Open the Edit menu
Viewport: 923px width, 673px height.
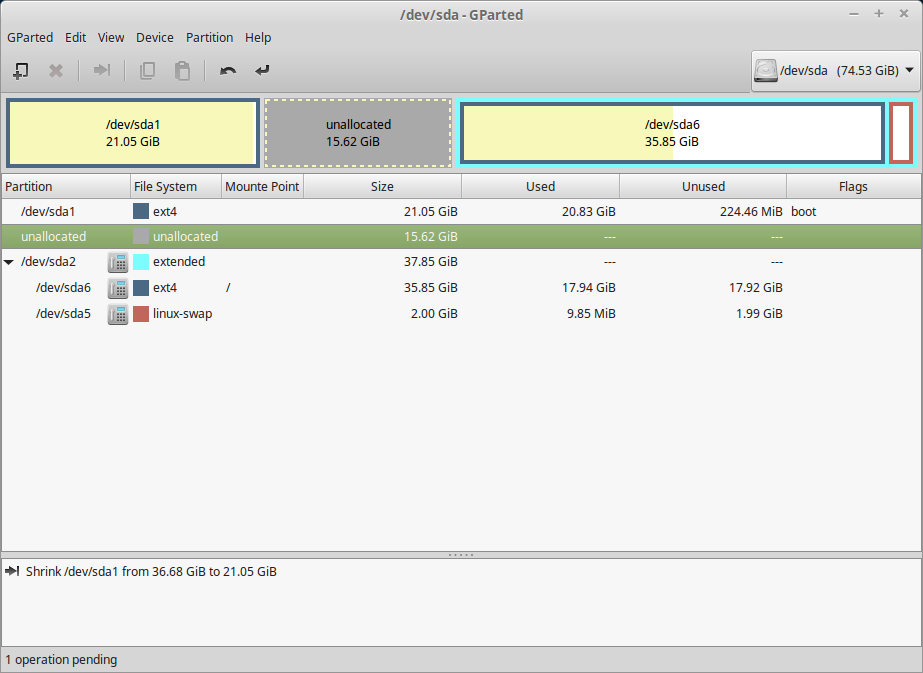[75, 38]
